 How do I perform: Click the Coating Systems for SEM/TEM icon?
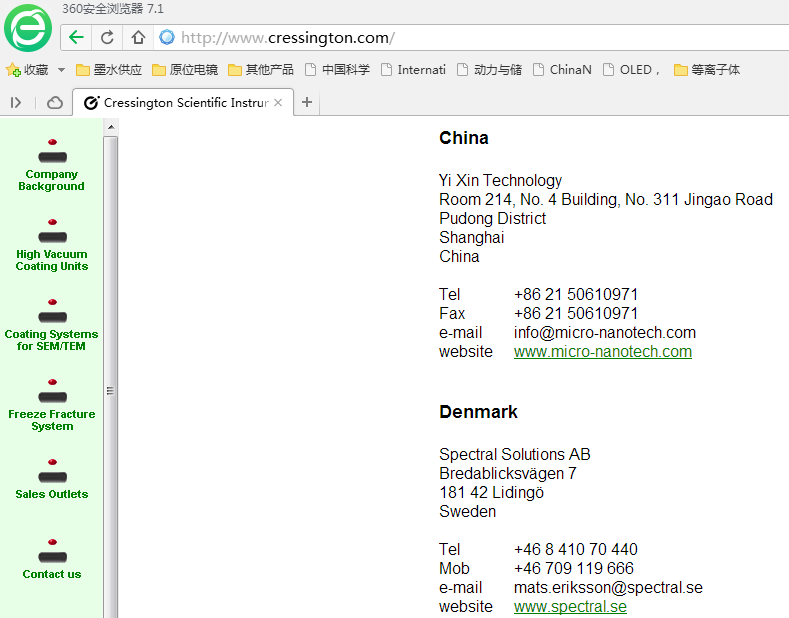pyautogui.click(x=52, y=312)
